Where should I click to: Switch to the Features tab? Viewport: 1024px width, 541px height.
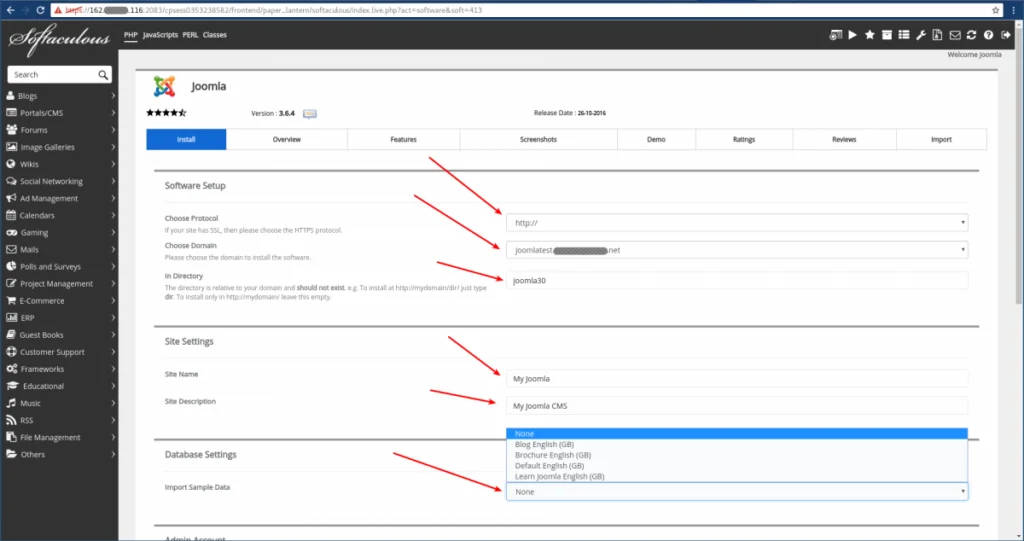pyautogui.click(x=404, y=139)
